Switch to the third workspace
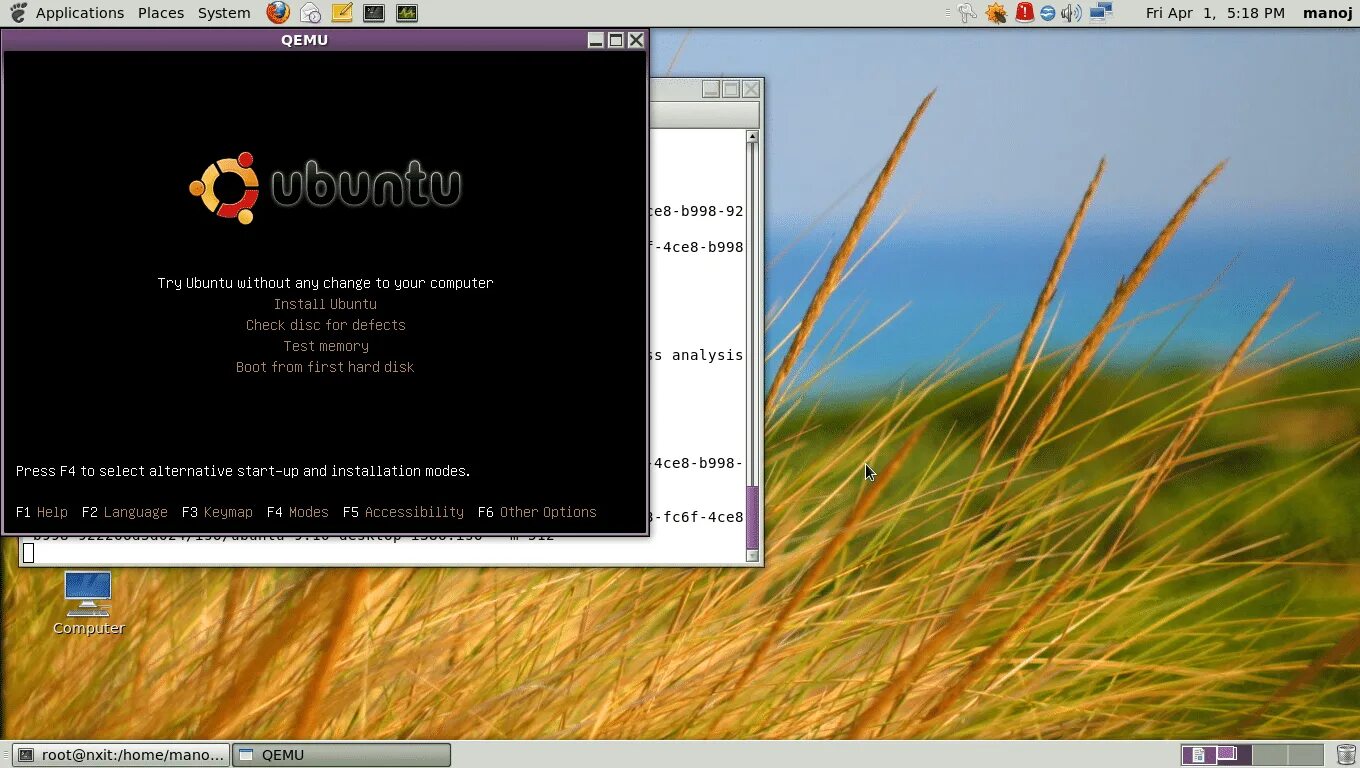 click(1269, 755)
